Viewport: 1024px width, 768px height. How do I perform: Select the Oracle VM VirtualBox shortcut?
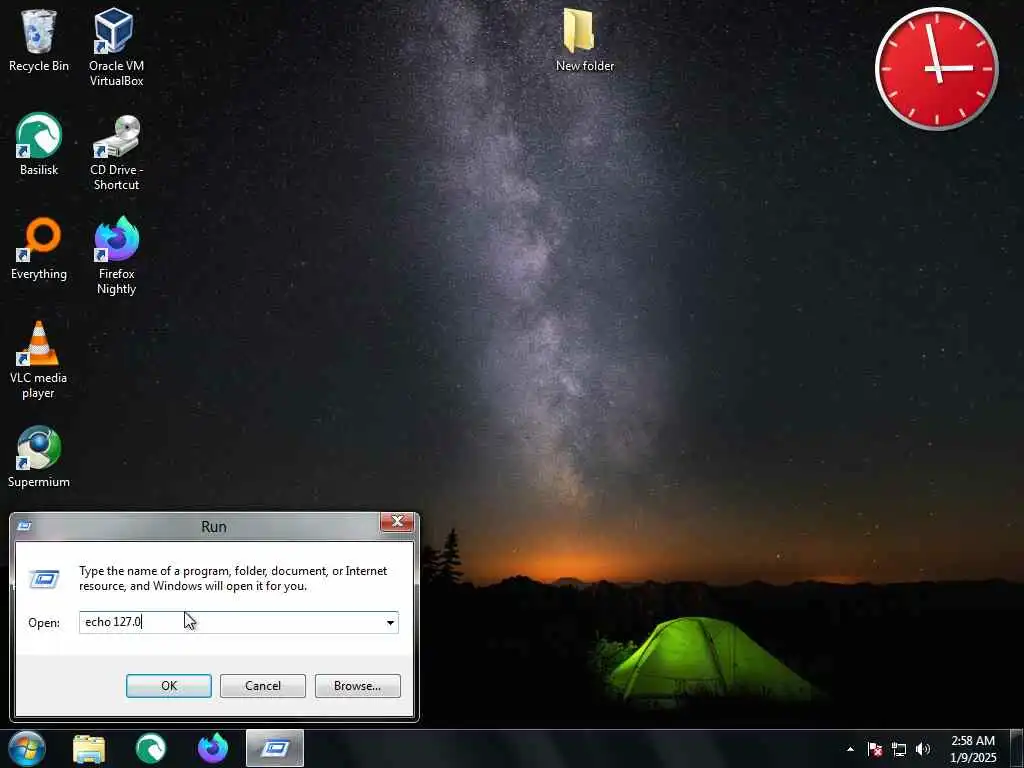[116, 47]
